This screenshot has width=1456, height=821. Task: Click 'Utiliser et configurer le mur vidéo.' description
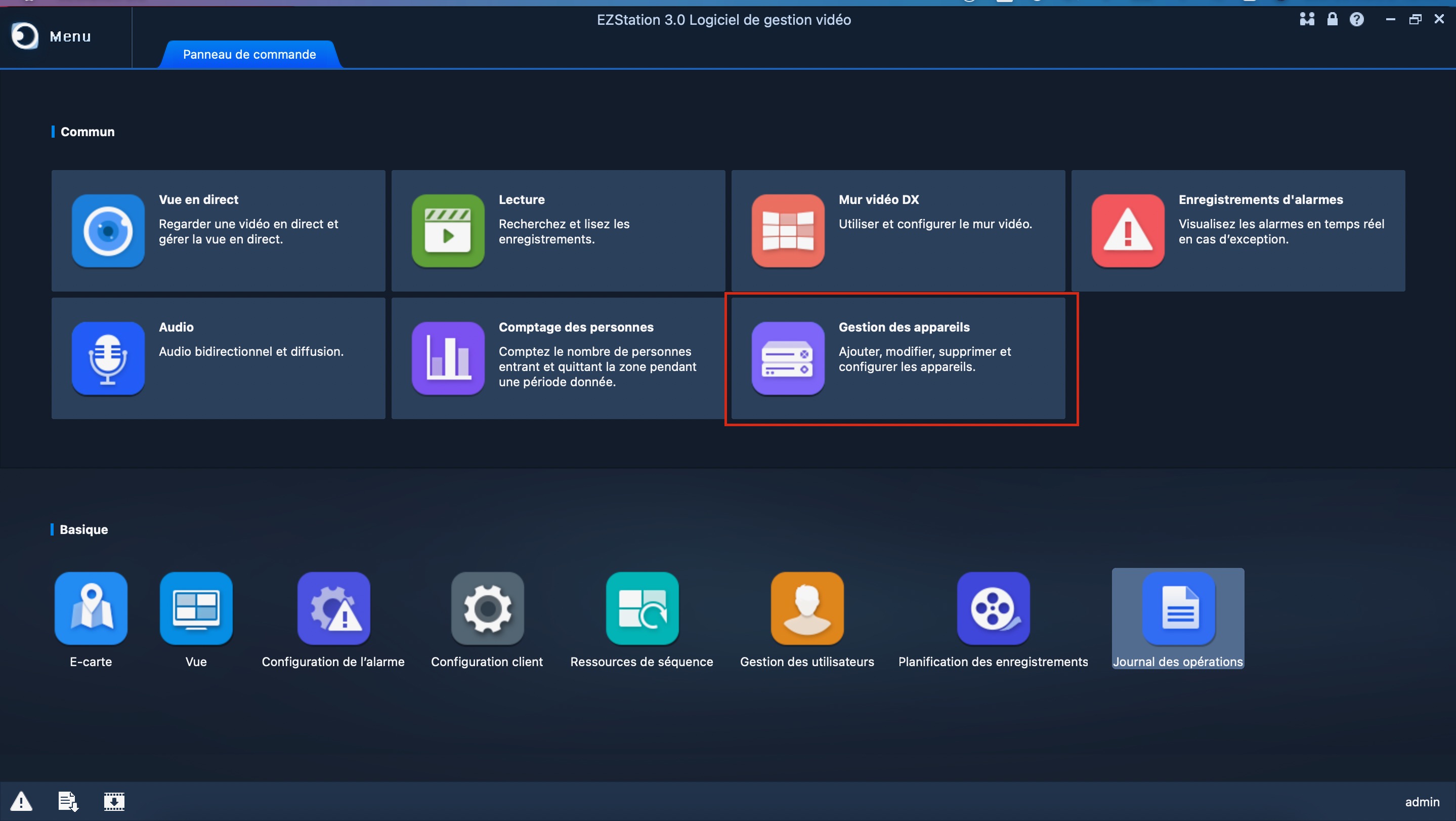(x=935, y=224)
